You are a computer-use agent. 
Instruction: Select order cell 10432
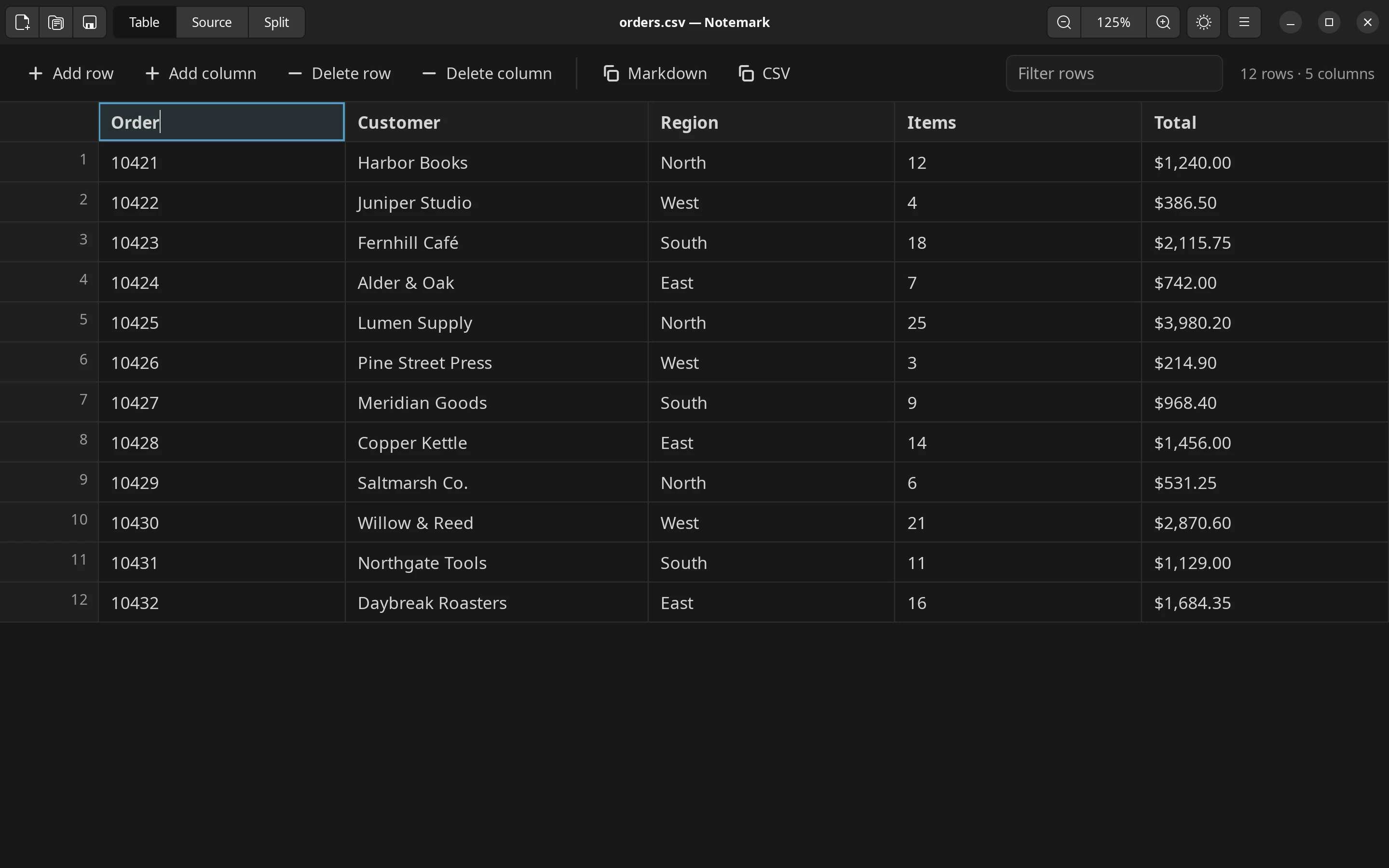pos(221,603)
